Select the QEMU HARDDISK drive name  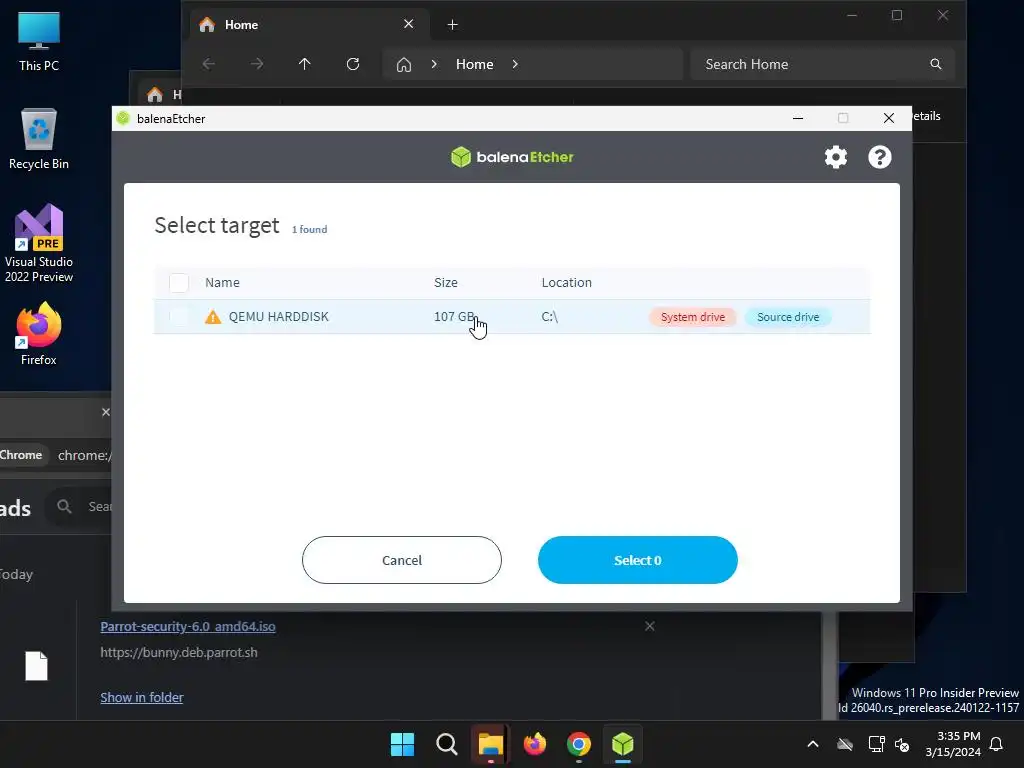(279, 317)
